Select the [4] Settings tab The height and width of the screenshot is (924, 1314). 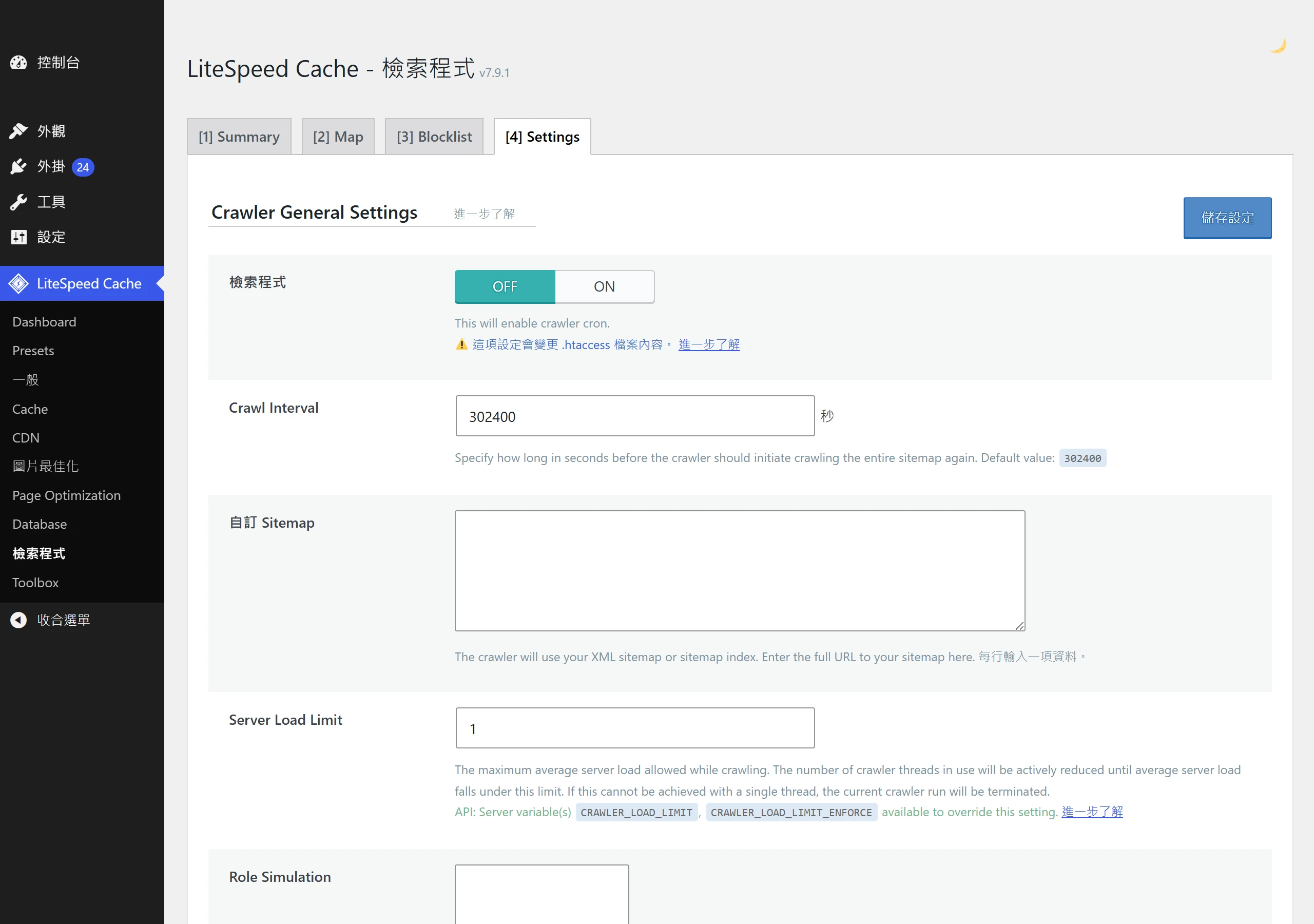[543, 137]
